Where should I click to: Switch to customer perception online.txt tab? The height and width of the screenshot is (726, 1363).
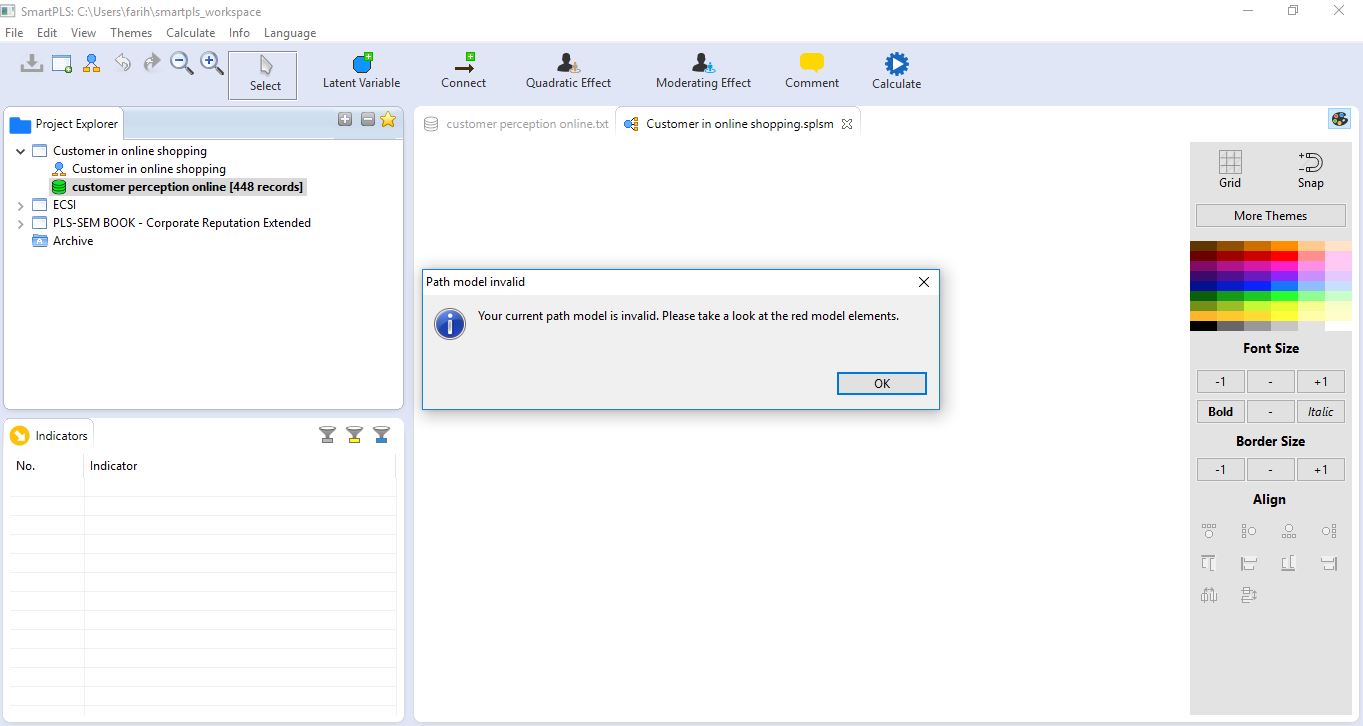(516, 124)
